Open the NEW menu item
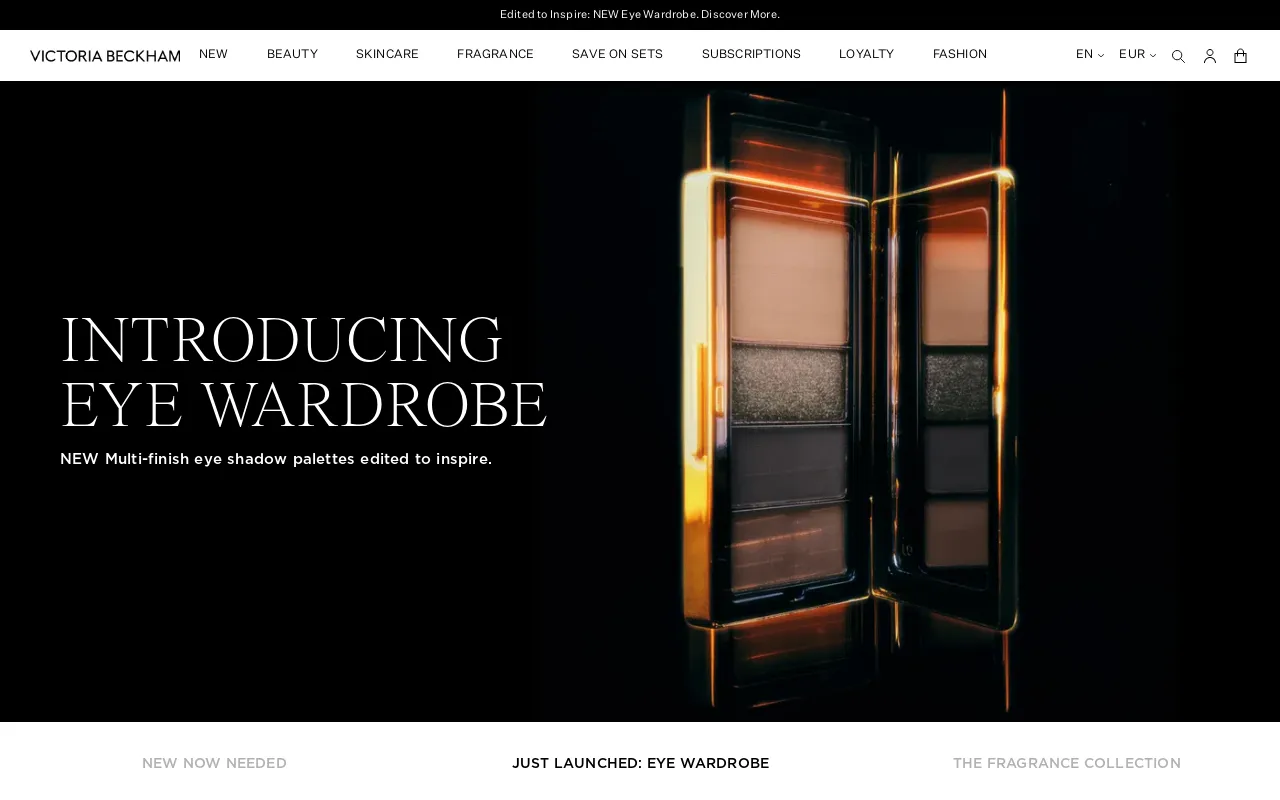Viewport: 1280px width, 800px height. coord(213,55)
